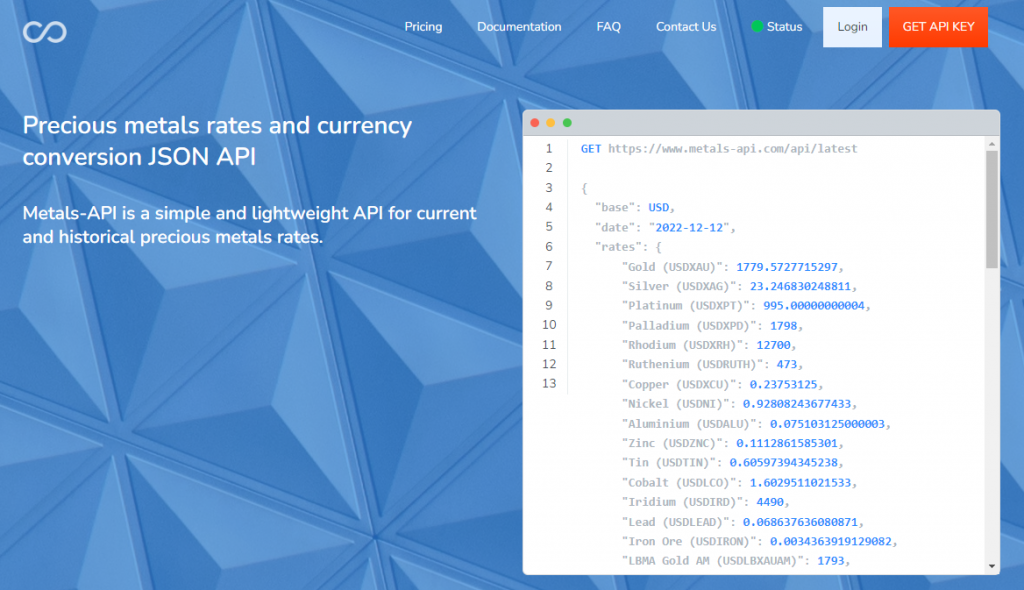Click the Ruthenium rate 473
This screenshot has width=1024, height=590.
(x=786, y=365)
